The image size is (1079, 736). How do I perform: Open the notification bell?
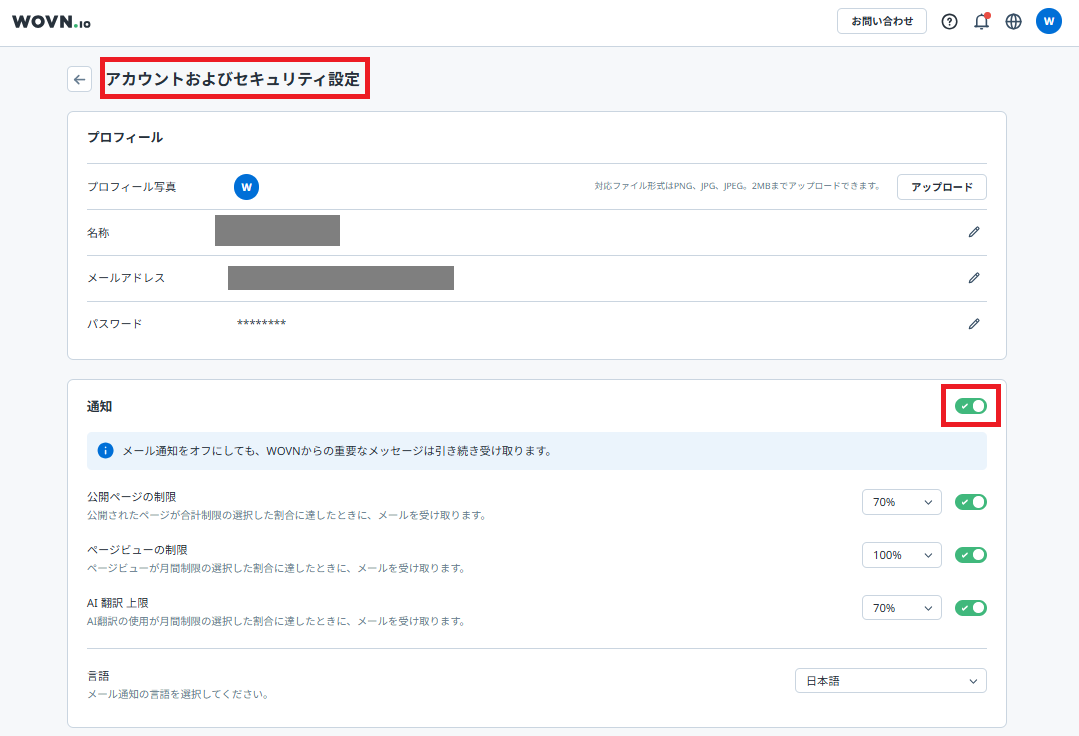click(981, 20)
